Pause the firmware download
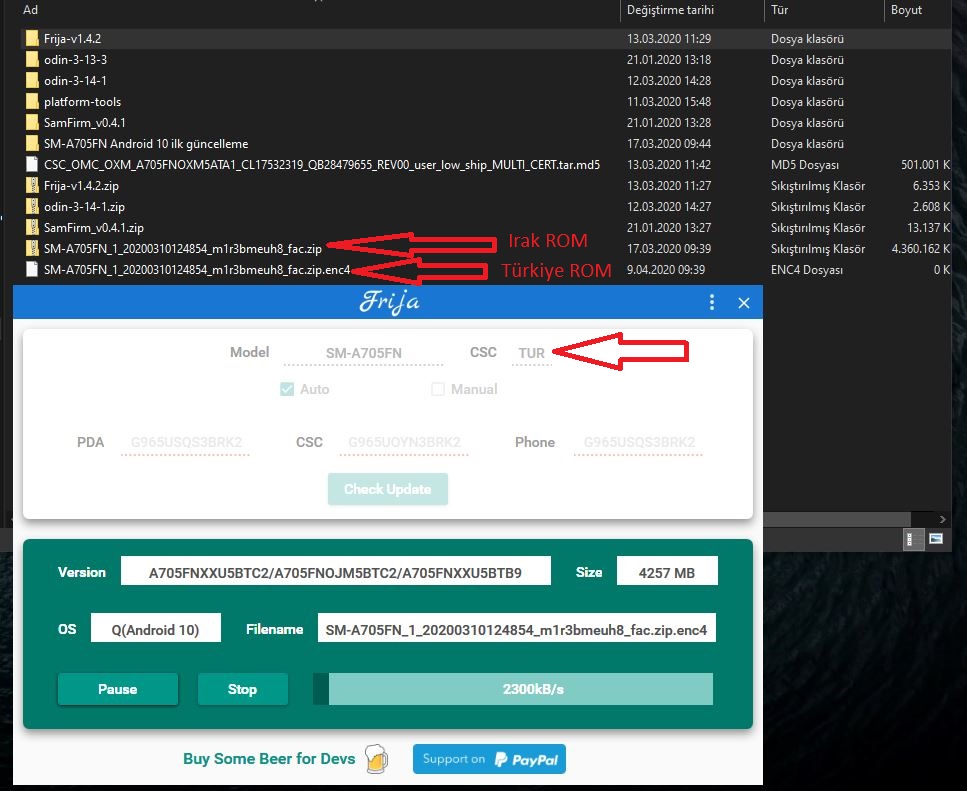The height and width of the screenshot is (791, 967). pyautogui.click(x=118, y=689)
